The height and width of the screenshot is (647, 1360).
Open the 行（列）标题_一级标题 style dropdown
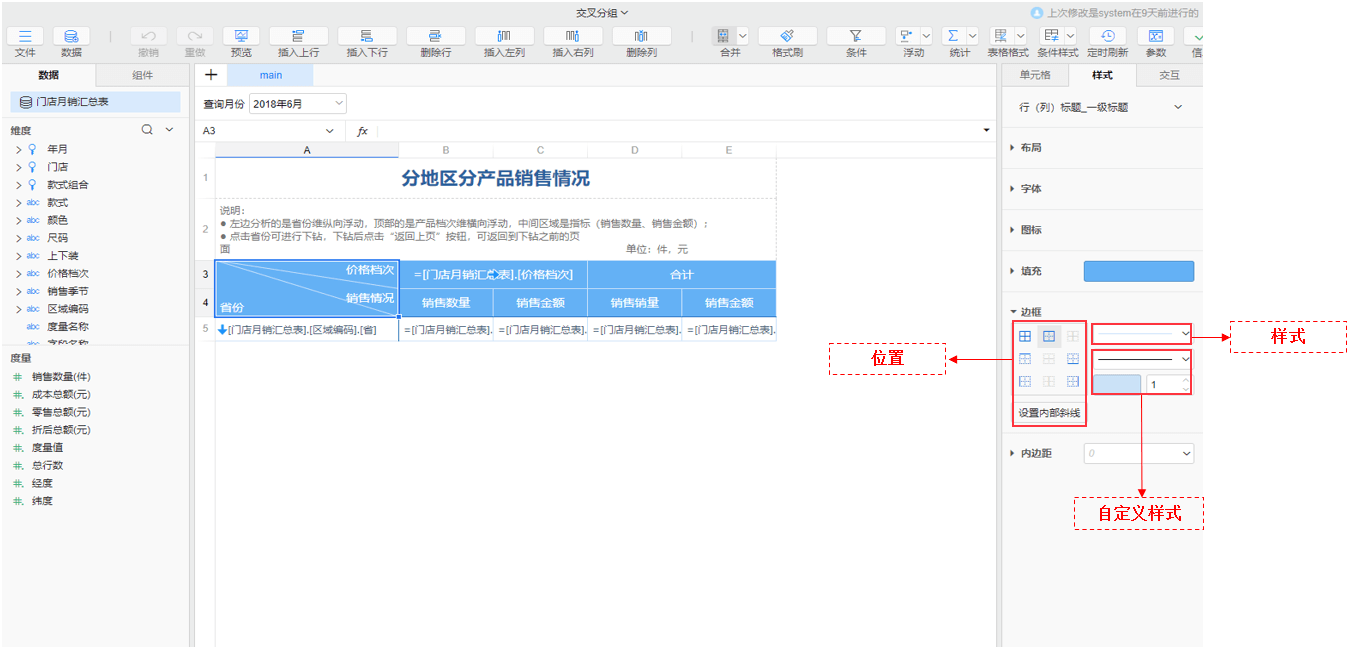click(1101, 107)
